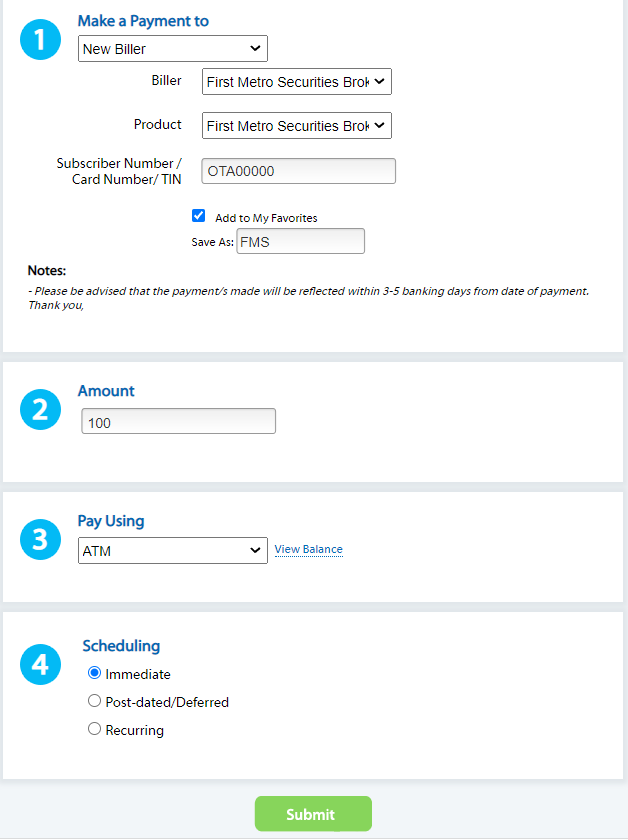
Task: Click the Add to My Favorites label
Action: click(266, 218)
